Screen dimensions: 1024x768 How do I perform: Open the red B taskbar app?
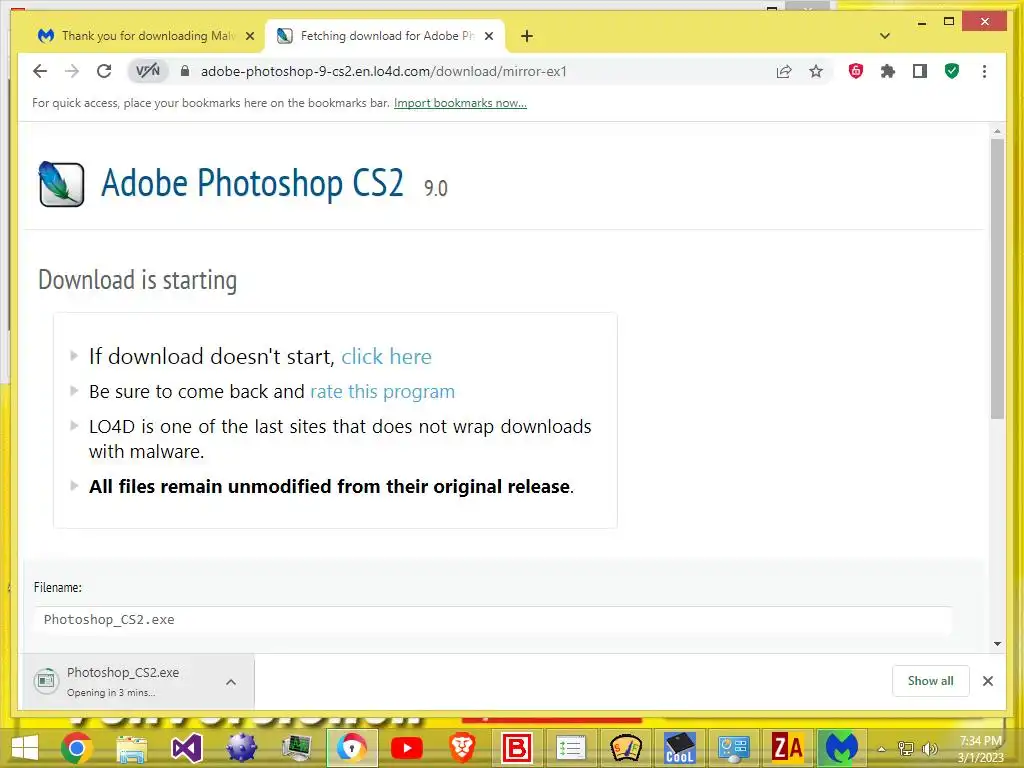click(x=517, y=748)
